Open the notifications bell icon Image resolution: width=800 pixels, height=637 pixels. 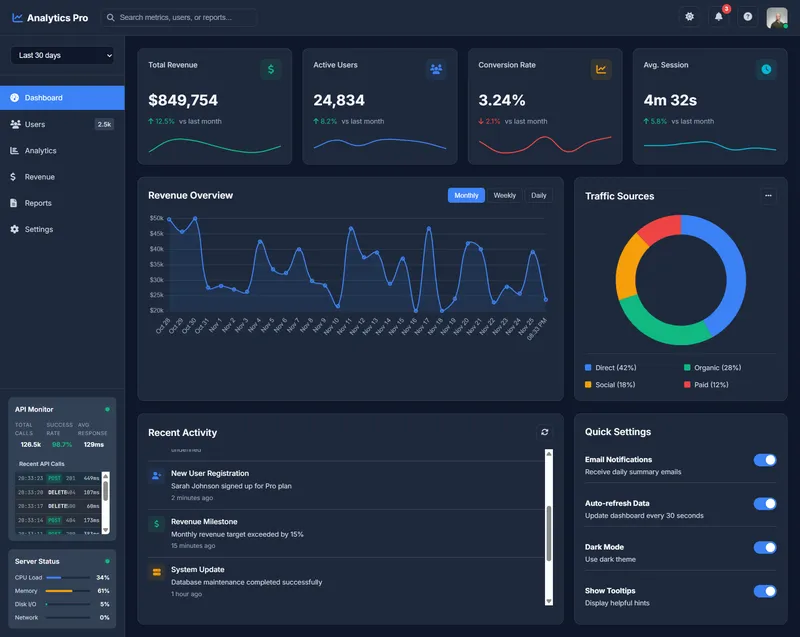tap(721, 17)
